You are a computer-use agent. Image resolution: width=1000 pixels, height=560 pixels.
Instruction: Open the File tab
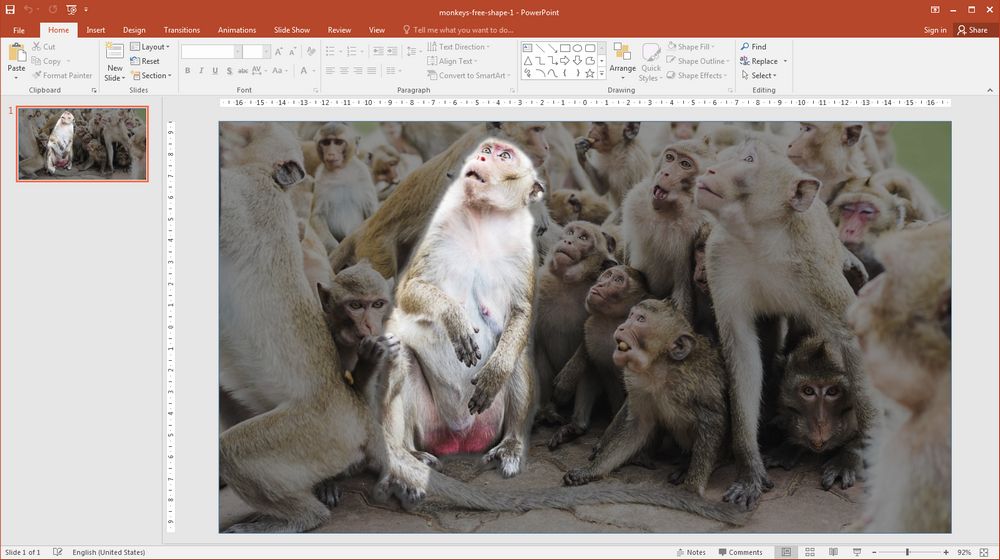(x=18, y=30)
